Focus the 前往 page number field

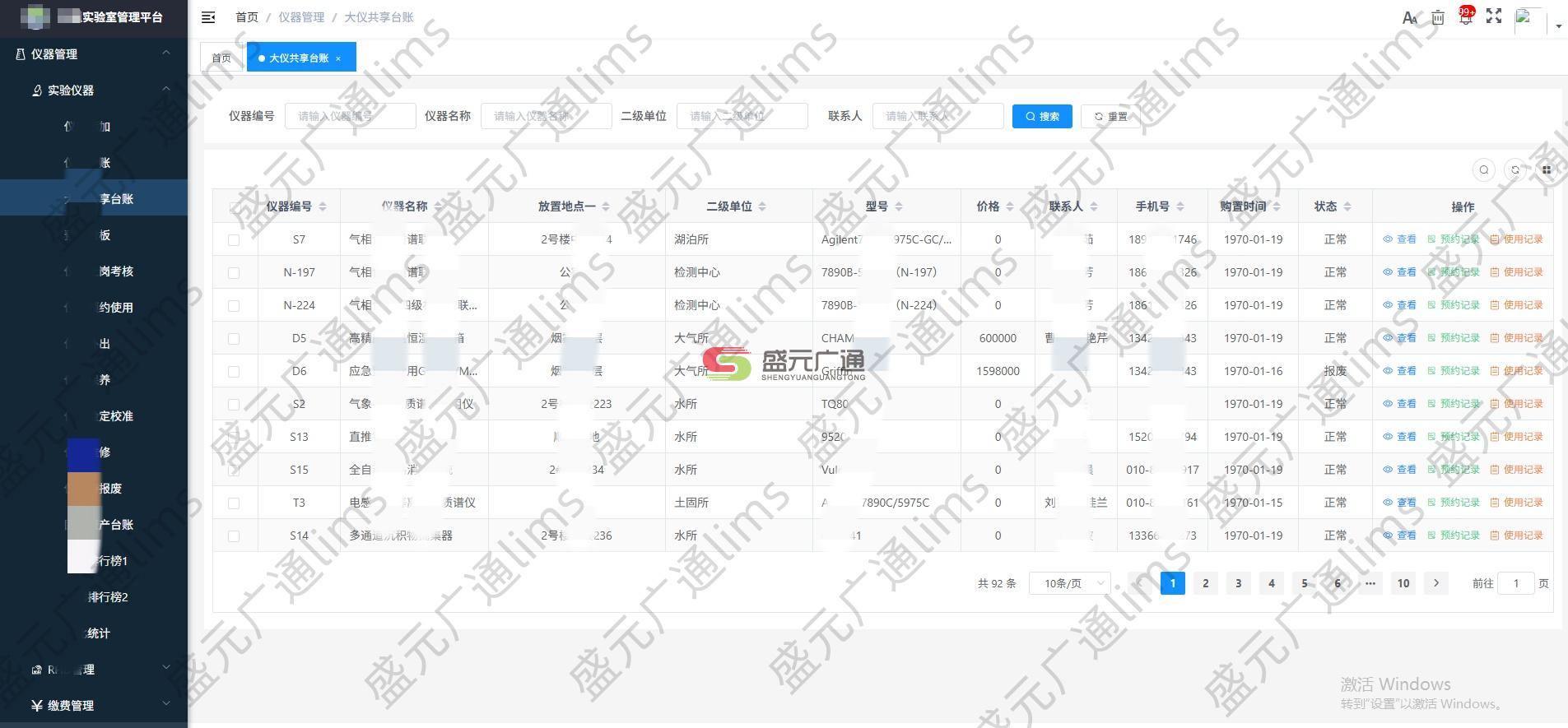pos(1516,583)
